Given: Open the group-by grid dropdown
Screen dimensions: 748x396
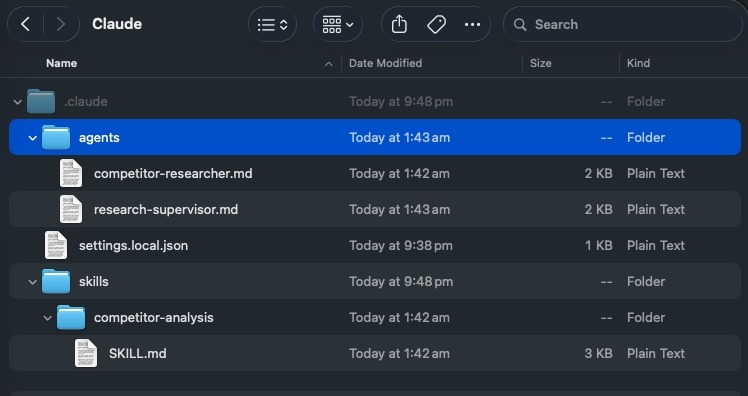Looking at the screenshot, I should (338, 24).
